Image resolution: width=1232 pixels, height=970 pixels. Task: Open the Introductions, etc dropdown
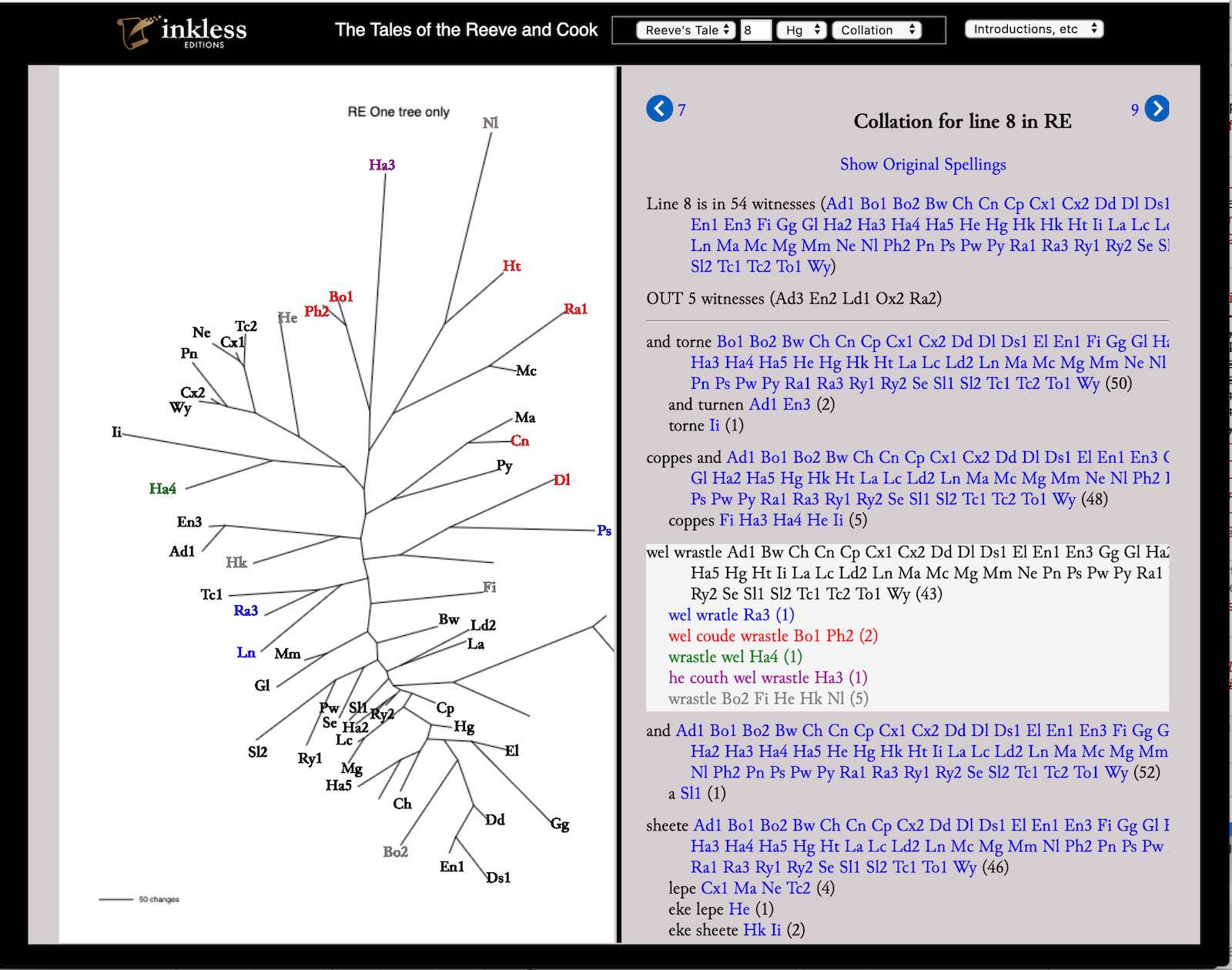1034,29
